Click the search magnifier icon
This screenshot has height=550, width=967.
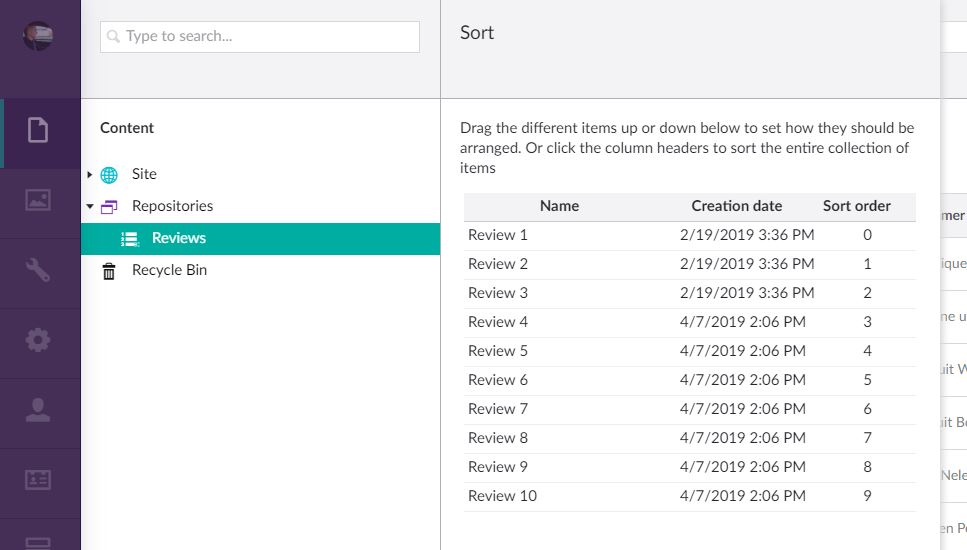coord(113,36)
